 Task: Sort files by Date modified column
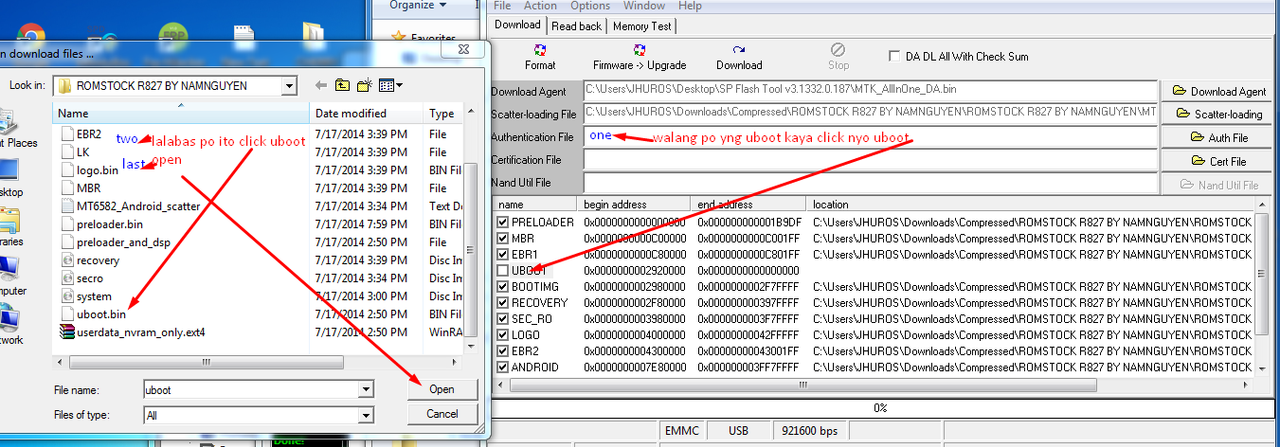pos(367,113)
